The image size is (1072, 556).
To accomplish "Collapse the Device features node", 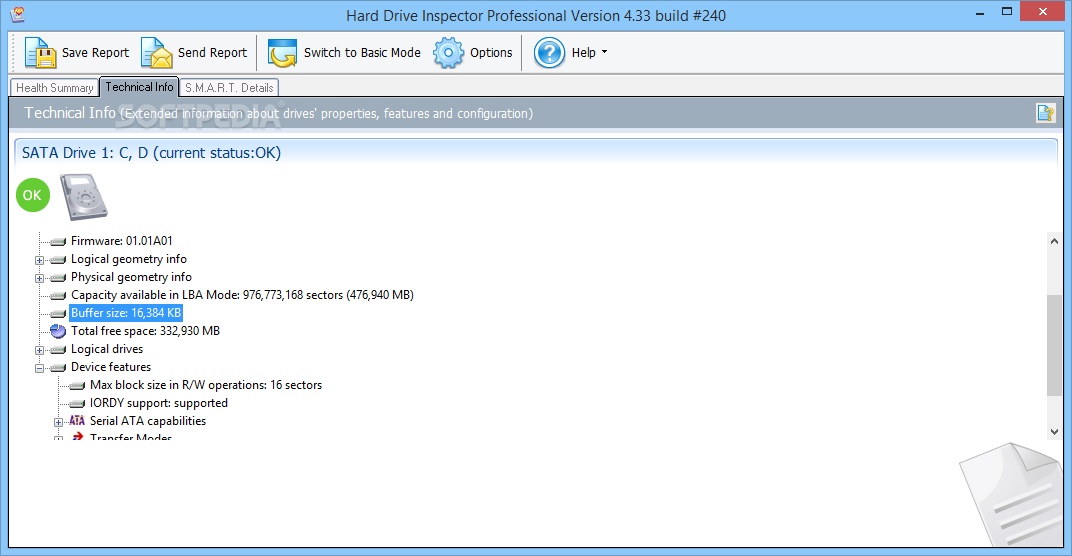I will pyautogui.click(x=40, y=368).
